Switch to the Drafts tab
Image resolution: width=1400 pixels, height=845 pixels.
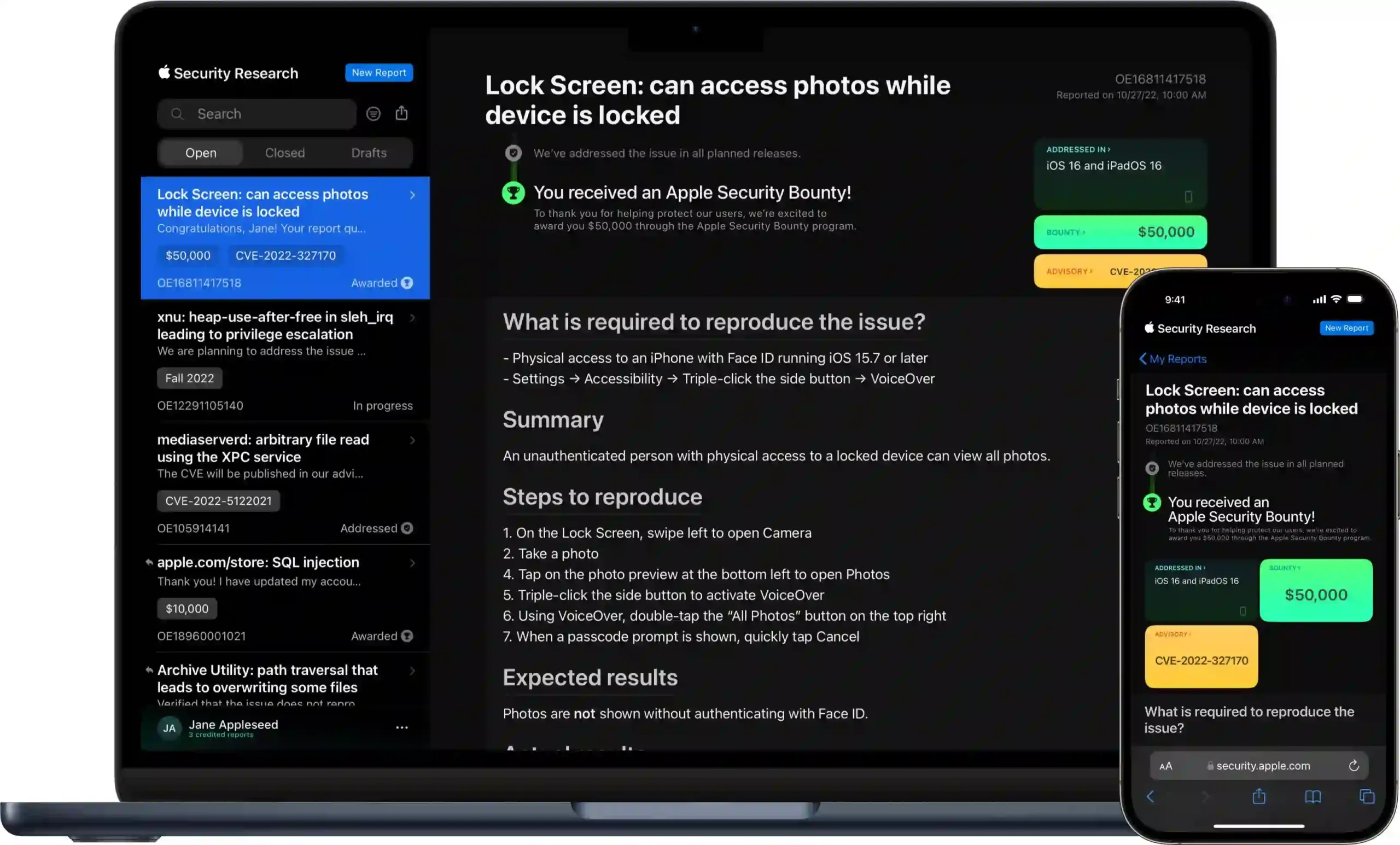pyautogui.click(x=369, y=153)
